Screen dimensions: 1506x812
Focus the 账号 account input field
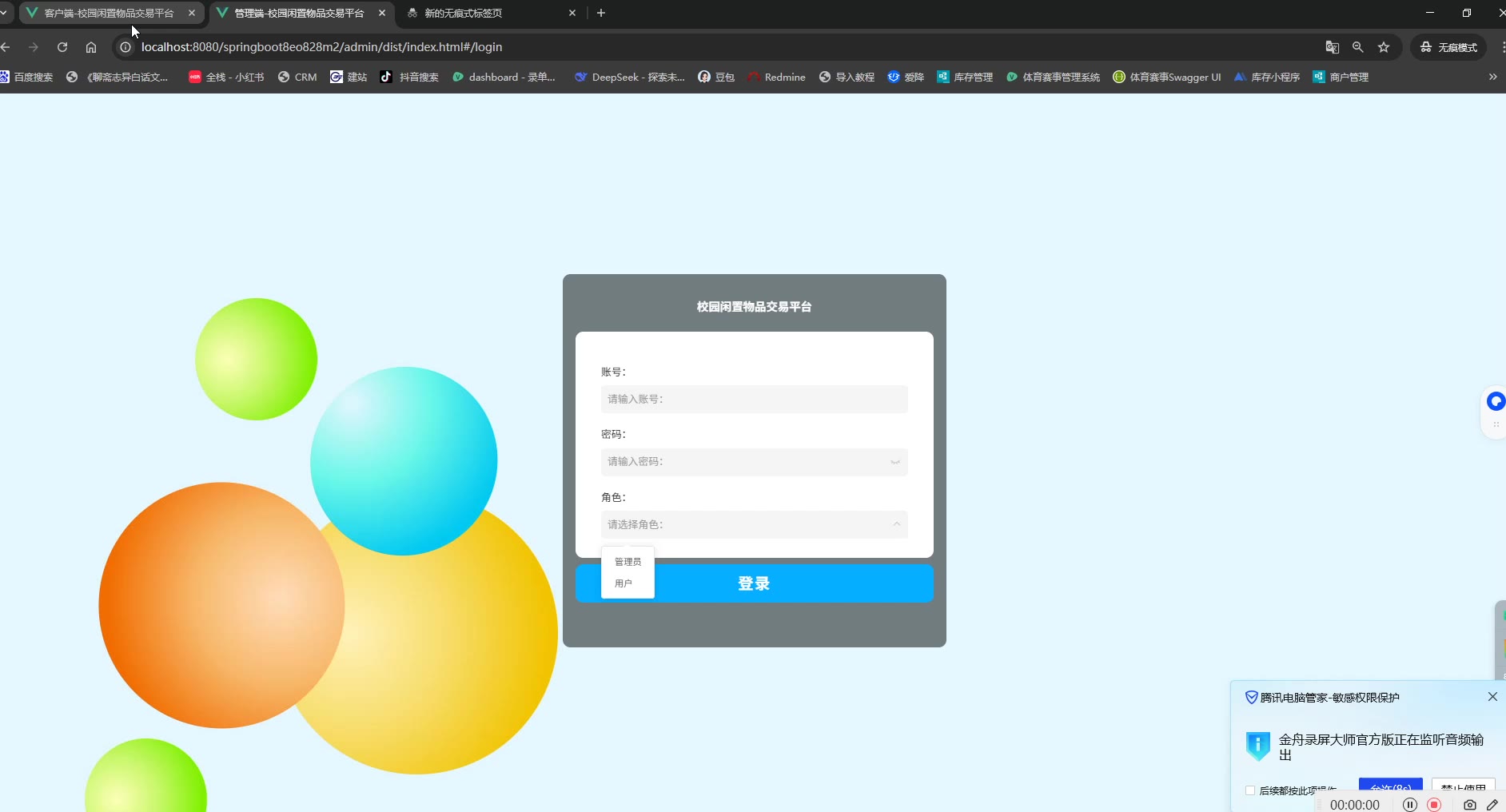click(755, 399)
